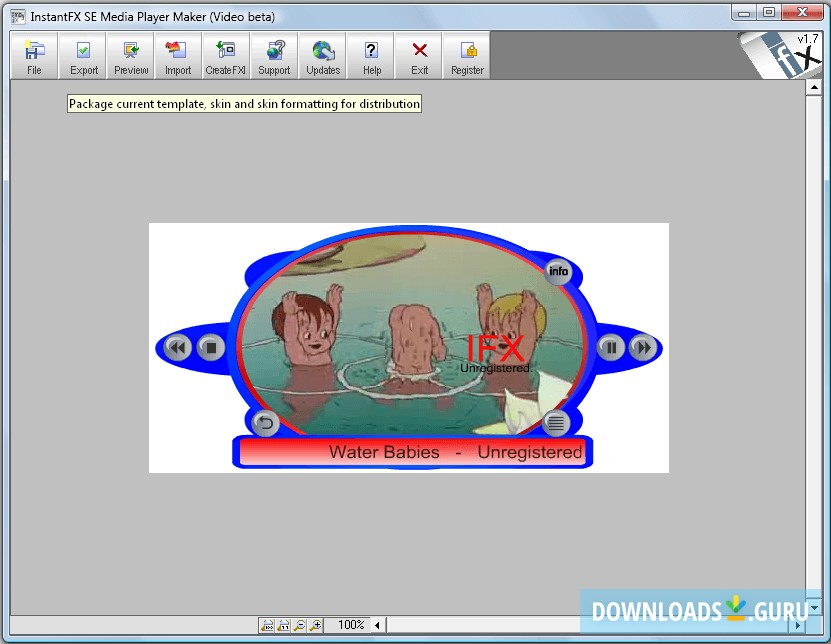831x644 pixels.
Task: Decrease zoom using the arrow beside 100%
Action: point(377,625)
